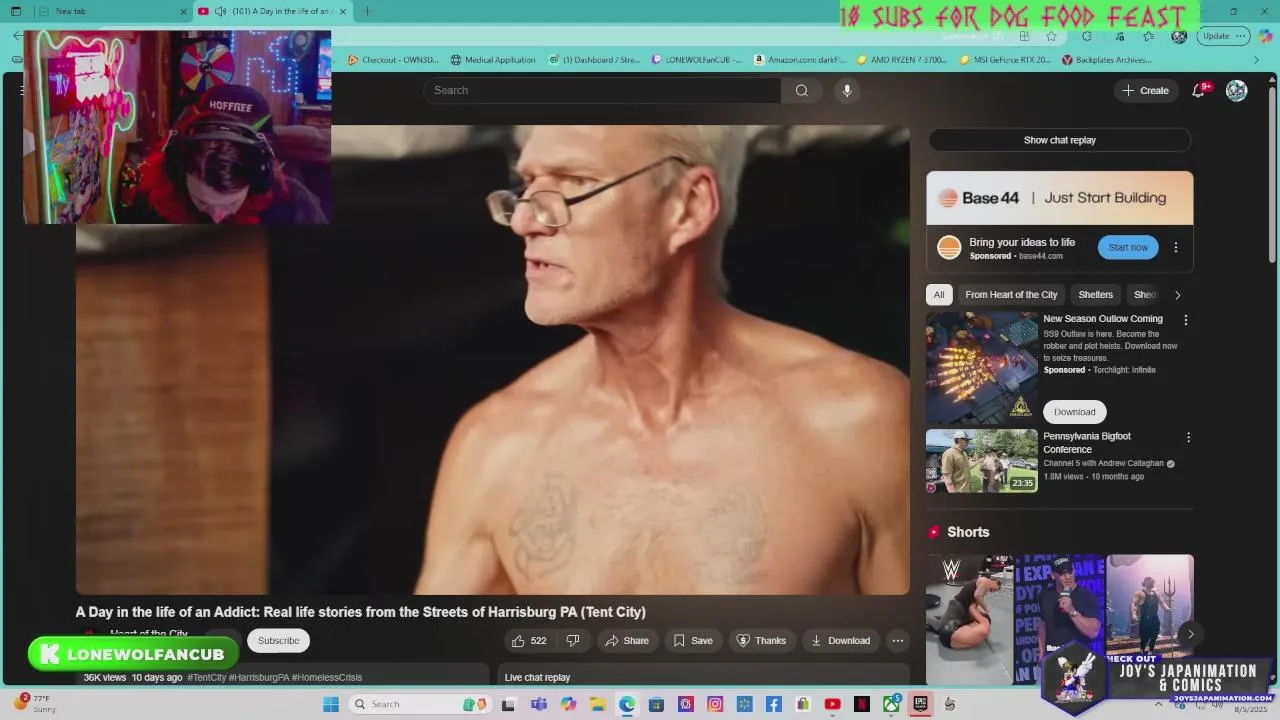Open Copilot sidebar icon in Edge
This screenshot has width=1280, height=720.
(x=1265, y=36)
